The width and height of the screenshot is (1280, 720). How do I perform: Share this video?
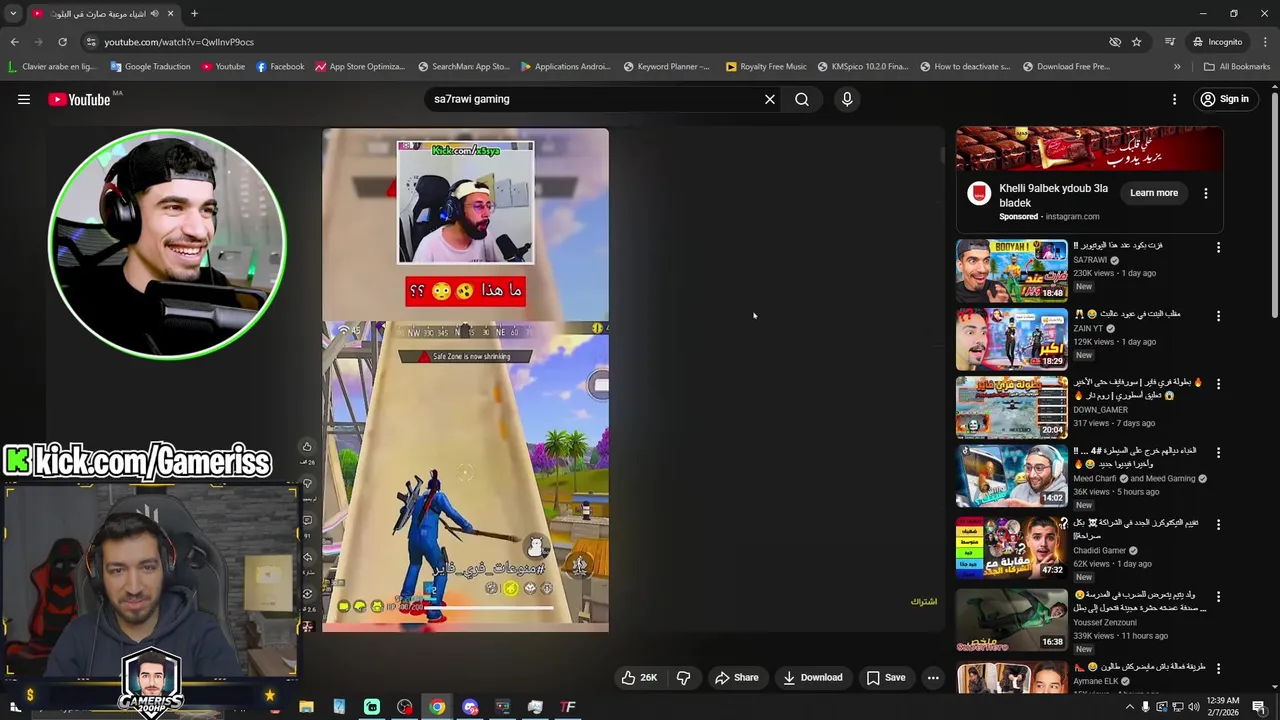coord(736,677)
